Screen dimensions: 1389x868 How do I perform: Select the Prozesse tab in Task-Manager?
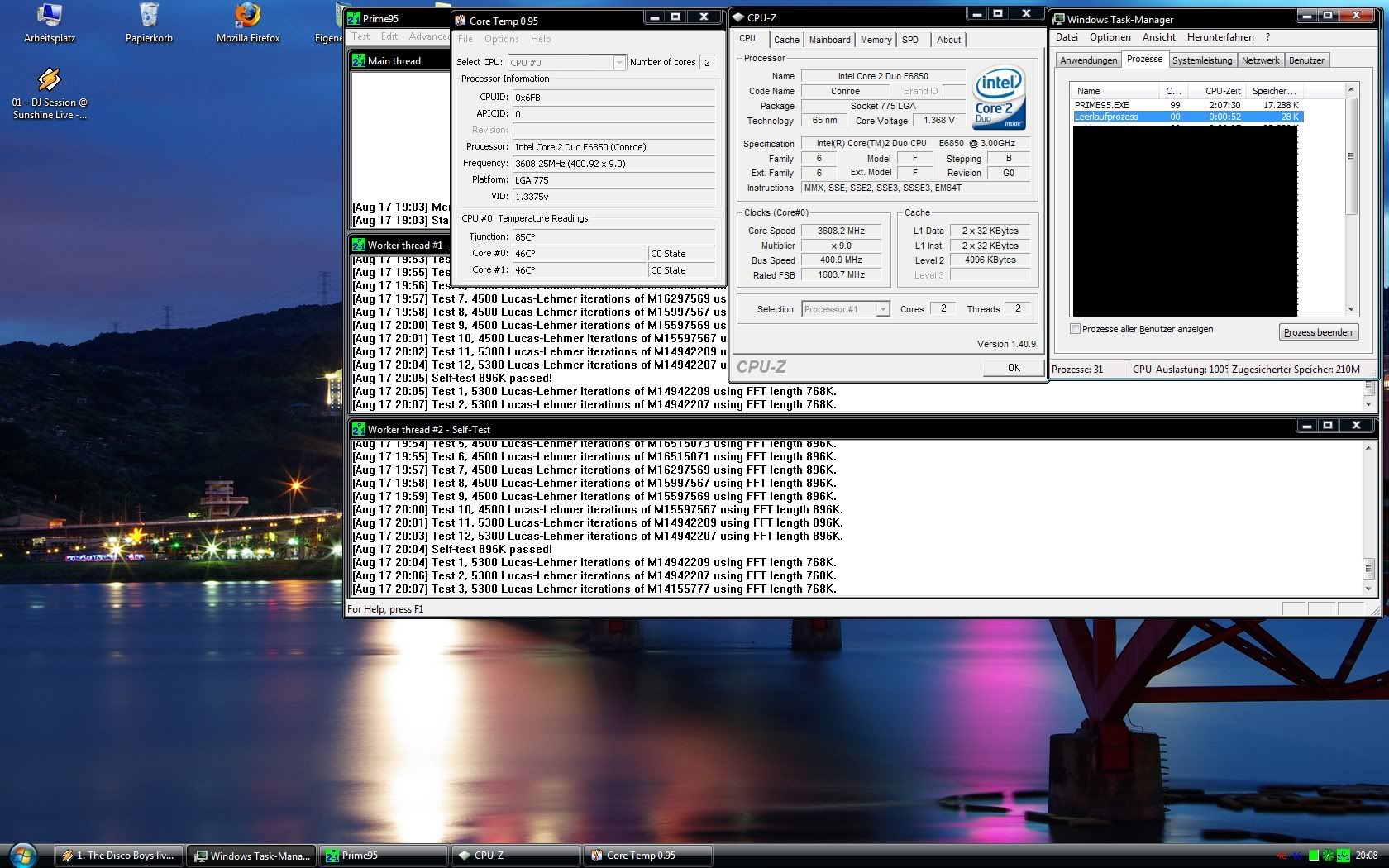1144,59
